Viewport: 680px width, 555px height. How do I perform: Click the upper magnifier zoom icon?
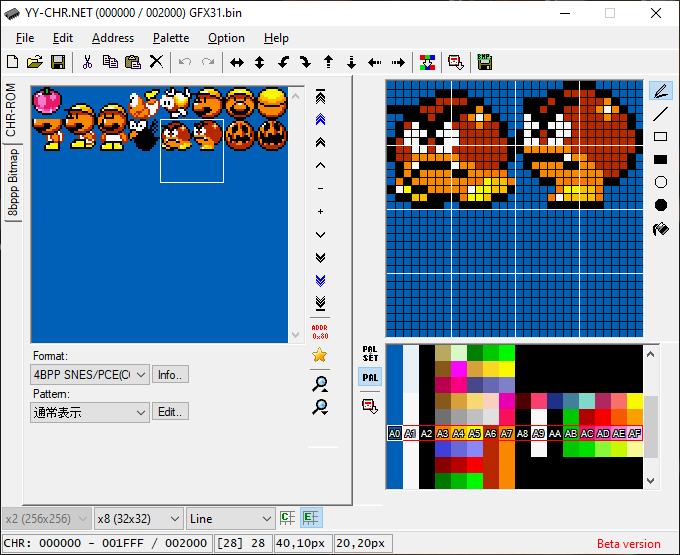[320, 384]
